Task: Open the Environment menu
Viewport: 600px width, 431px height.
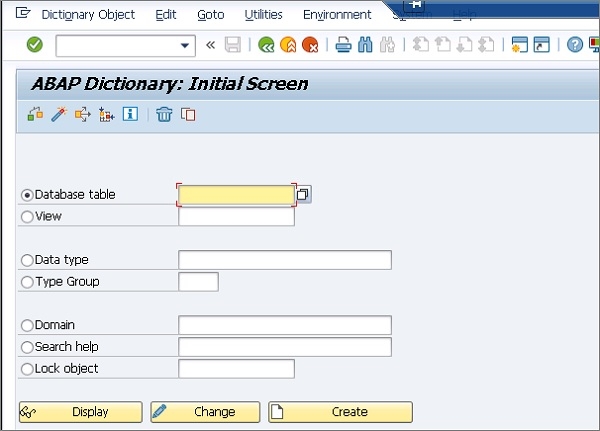Action: click(x=337, y=15)
